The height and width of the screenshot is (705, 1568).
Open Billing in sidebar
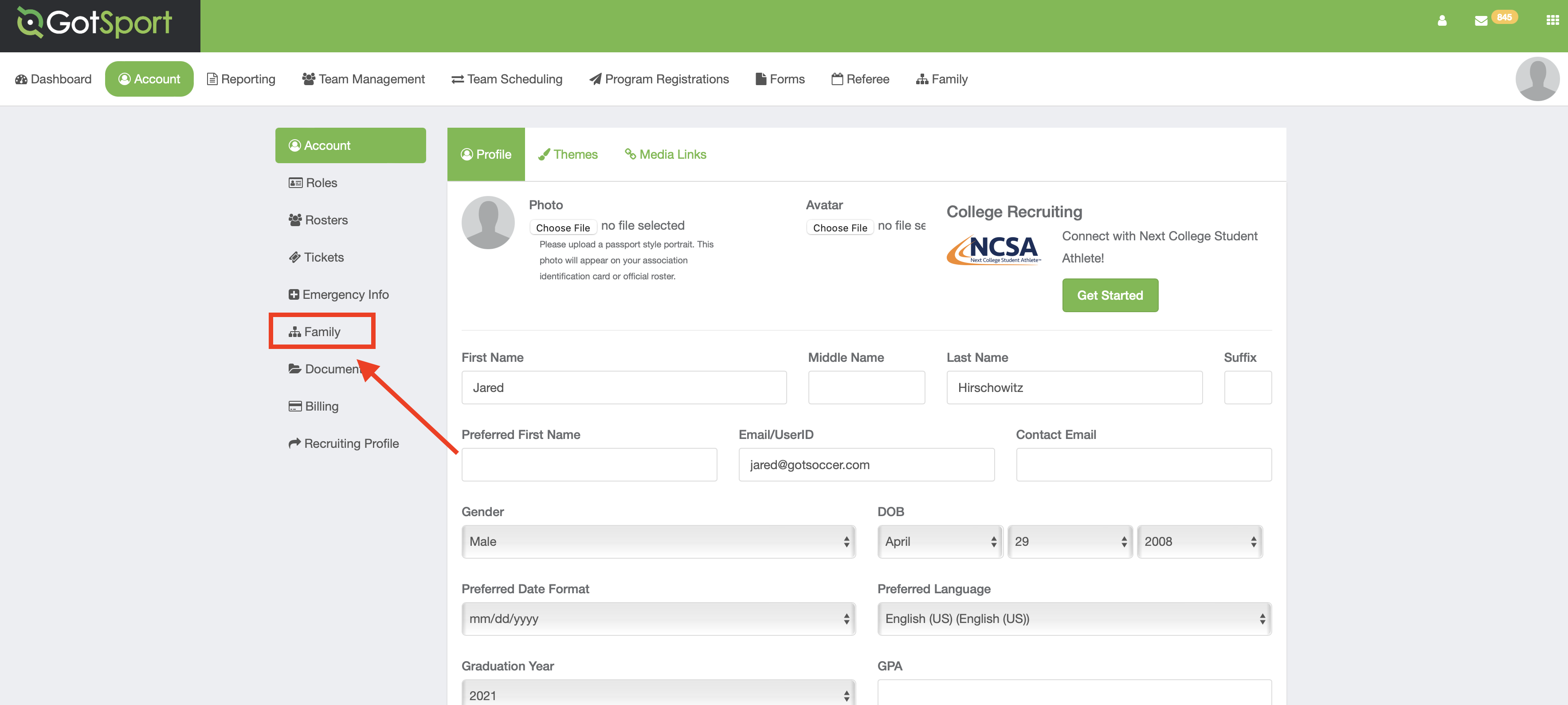point(314,407)
